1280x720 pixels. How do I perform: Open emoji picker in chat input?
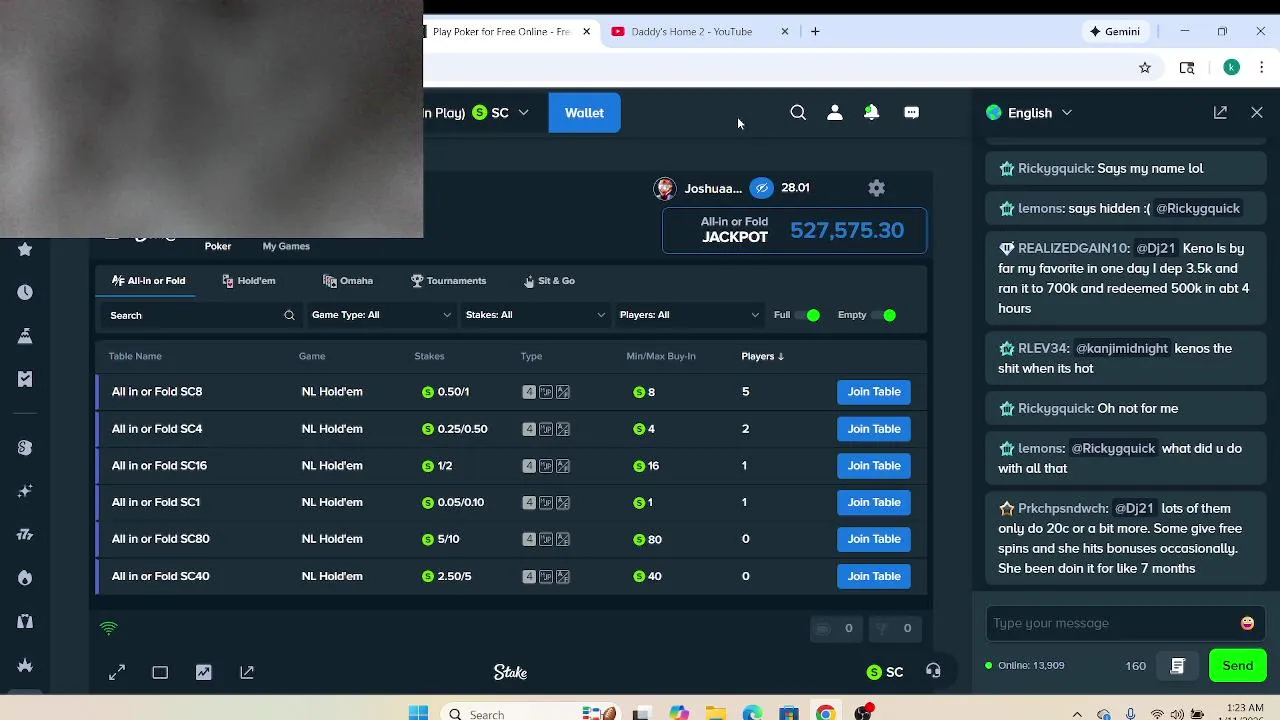tap(1247, 623)
